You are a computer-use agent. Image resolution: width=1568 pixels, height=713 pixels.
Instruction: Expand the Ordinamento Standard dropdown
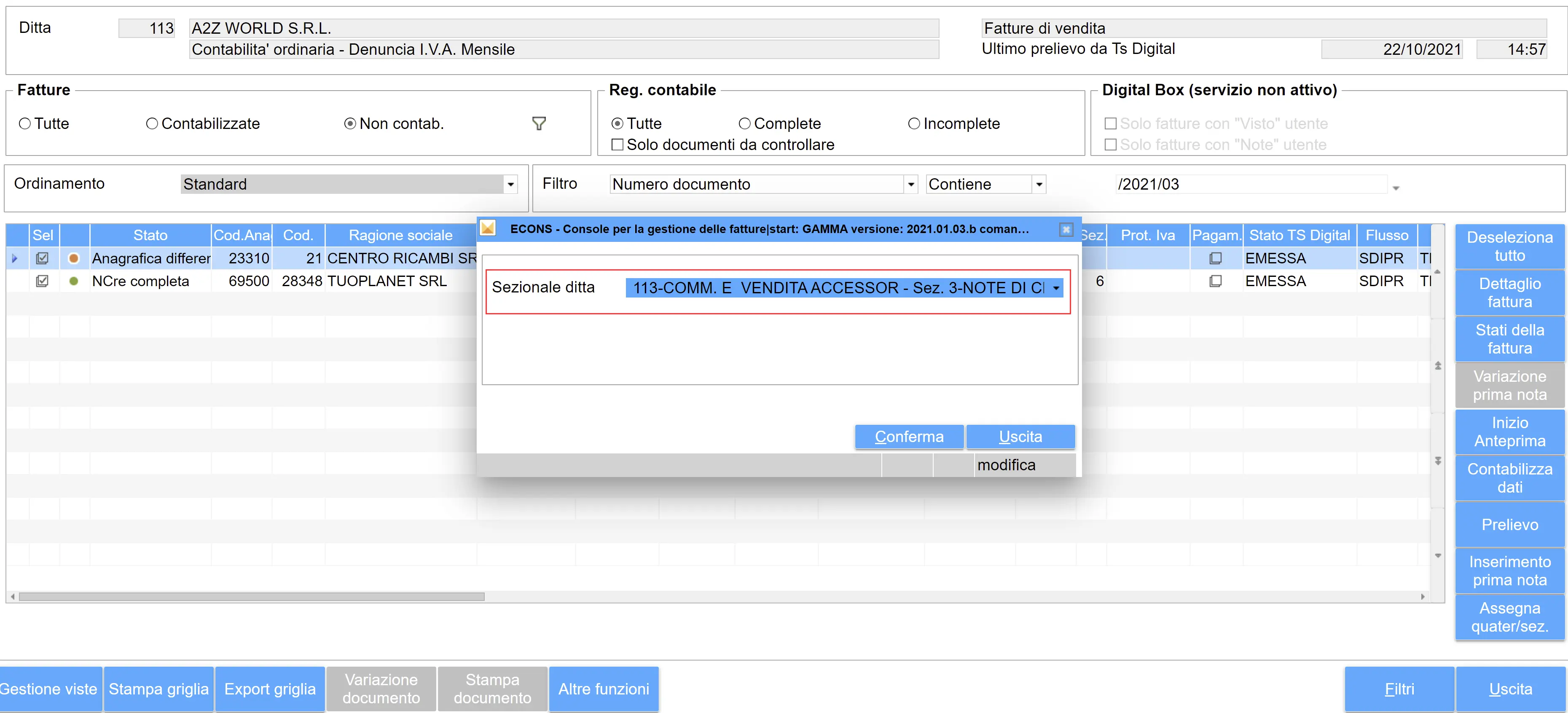tap(511, 184)
